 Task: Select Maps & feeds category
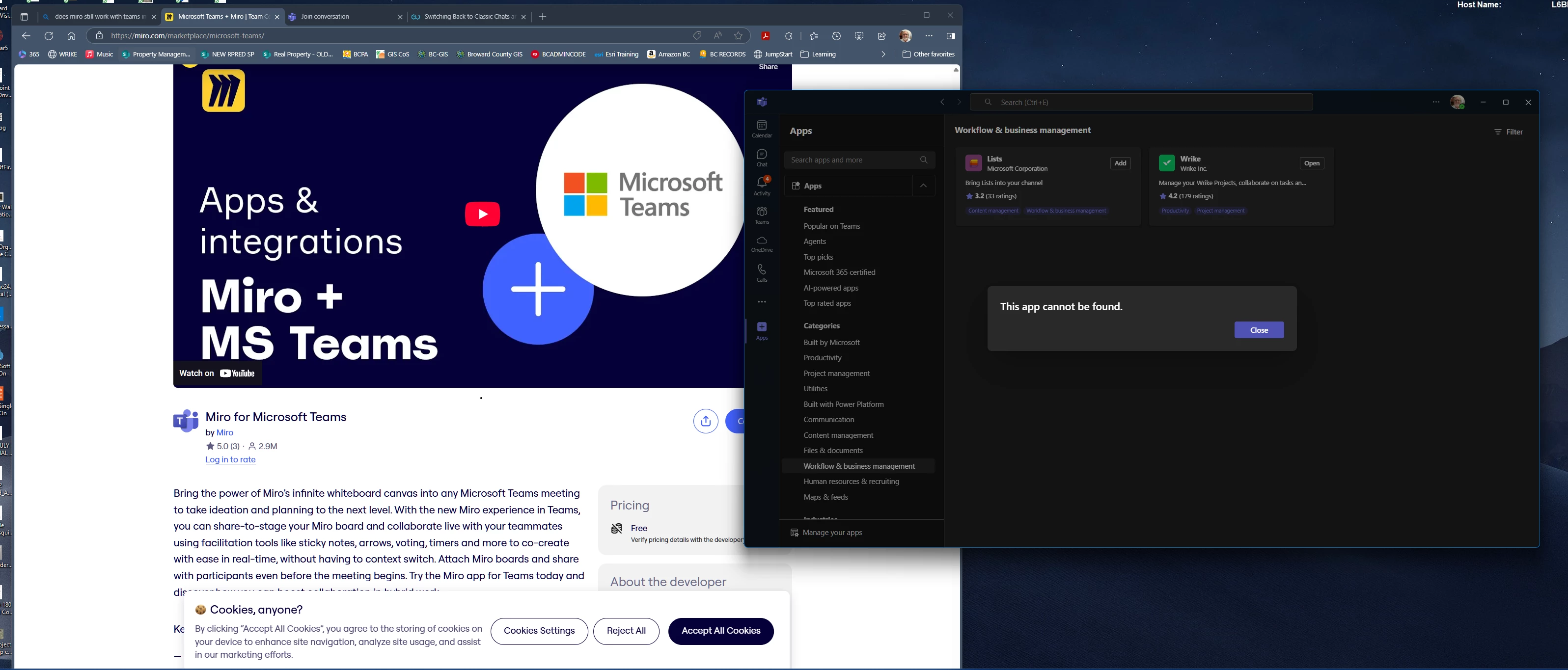[x=825, y=497]
